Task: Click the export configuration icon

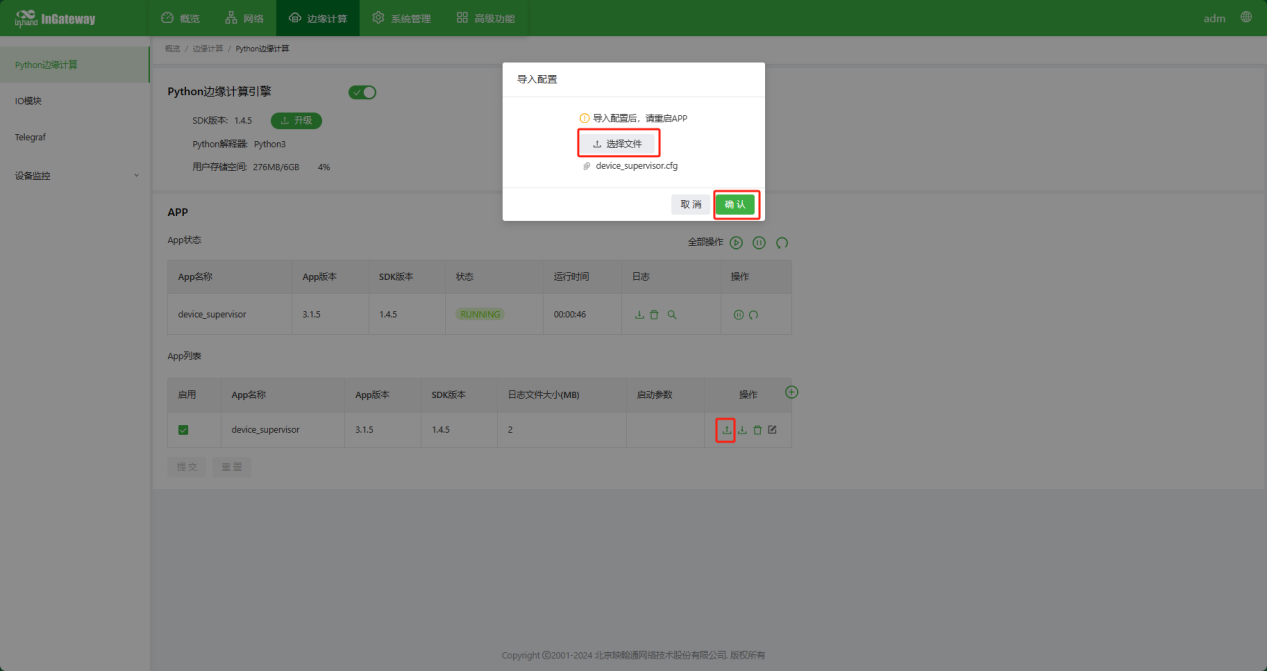Action: 742,430
